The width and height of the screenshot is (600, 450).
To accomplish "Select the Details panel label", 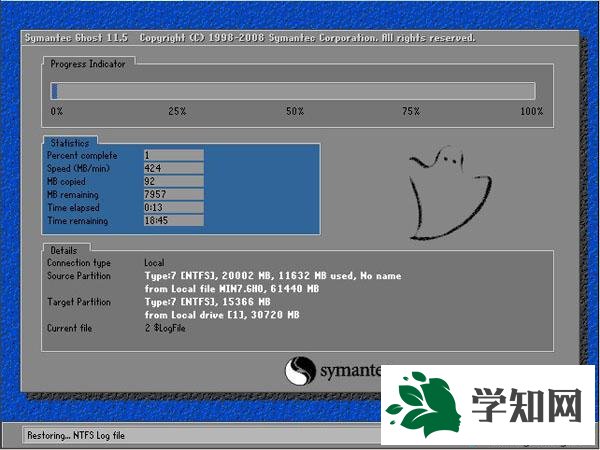I will click(x=64, y=251).
